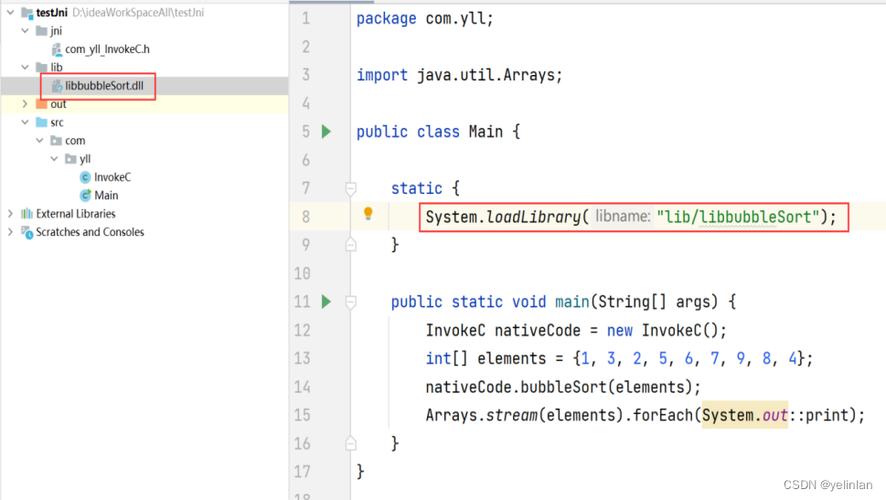Select the Main class icon in tree
This screenshot has width=886, height=500.
(x=85, y=195)
